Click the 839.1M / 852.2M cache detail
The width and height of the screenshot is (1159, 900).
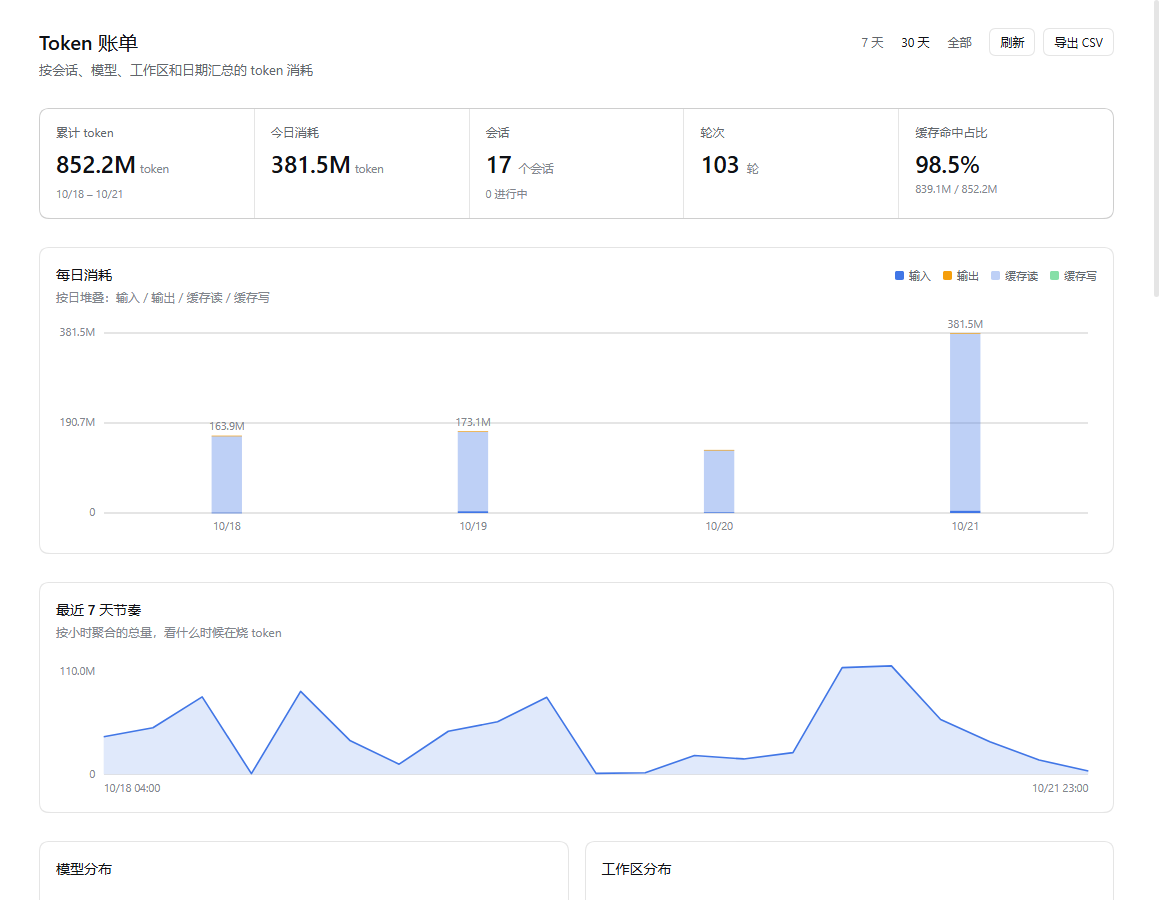[x=956, y=189]
